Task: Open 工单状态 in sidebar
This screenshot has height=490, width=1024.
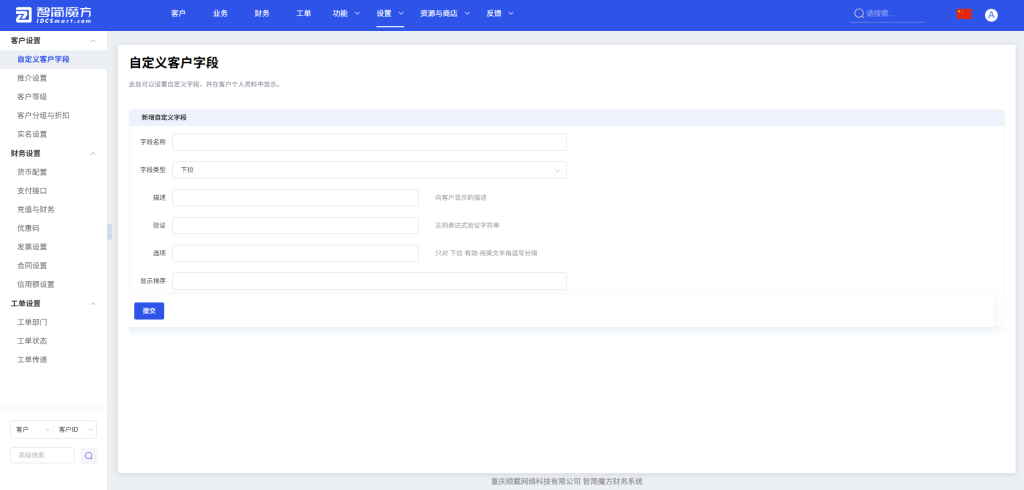Action: [x=32, y=341]
